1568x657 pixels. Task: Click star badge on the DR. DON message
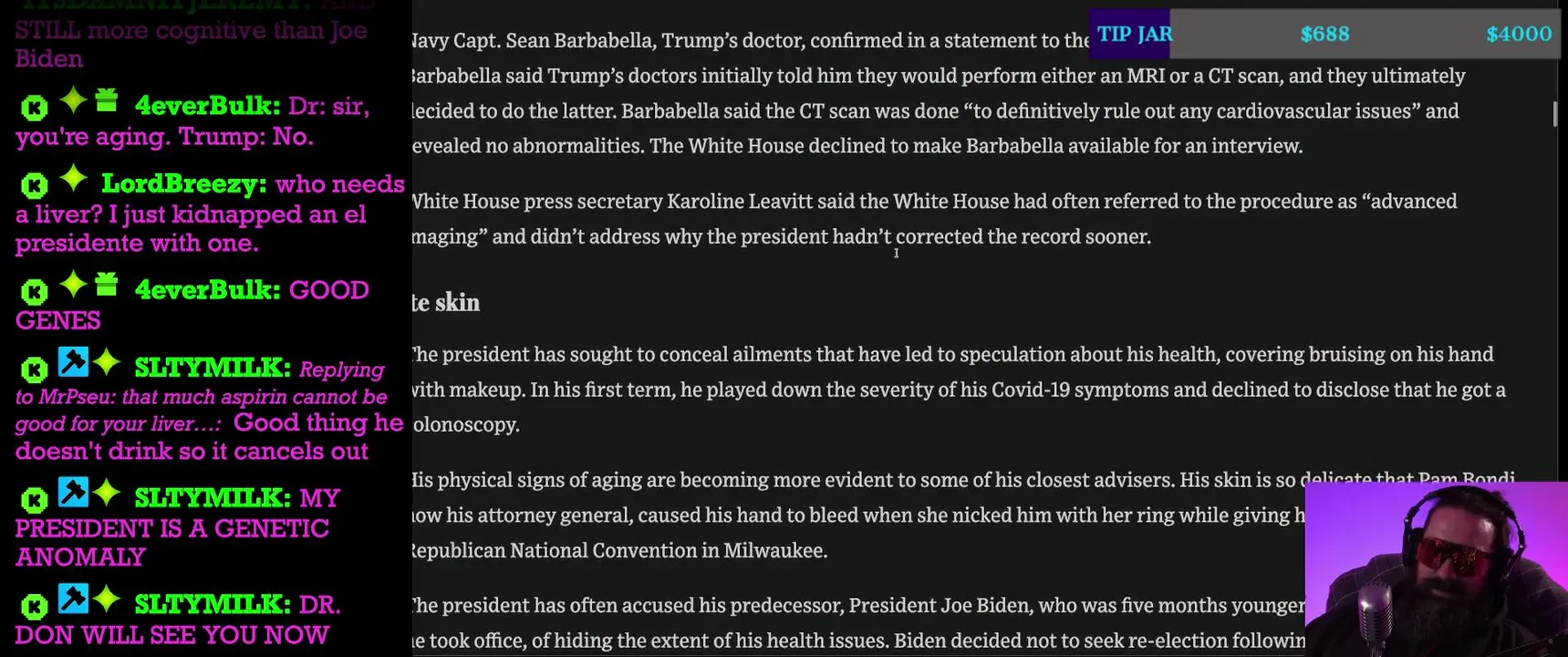click(x=107, y=599)
